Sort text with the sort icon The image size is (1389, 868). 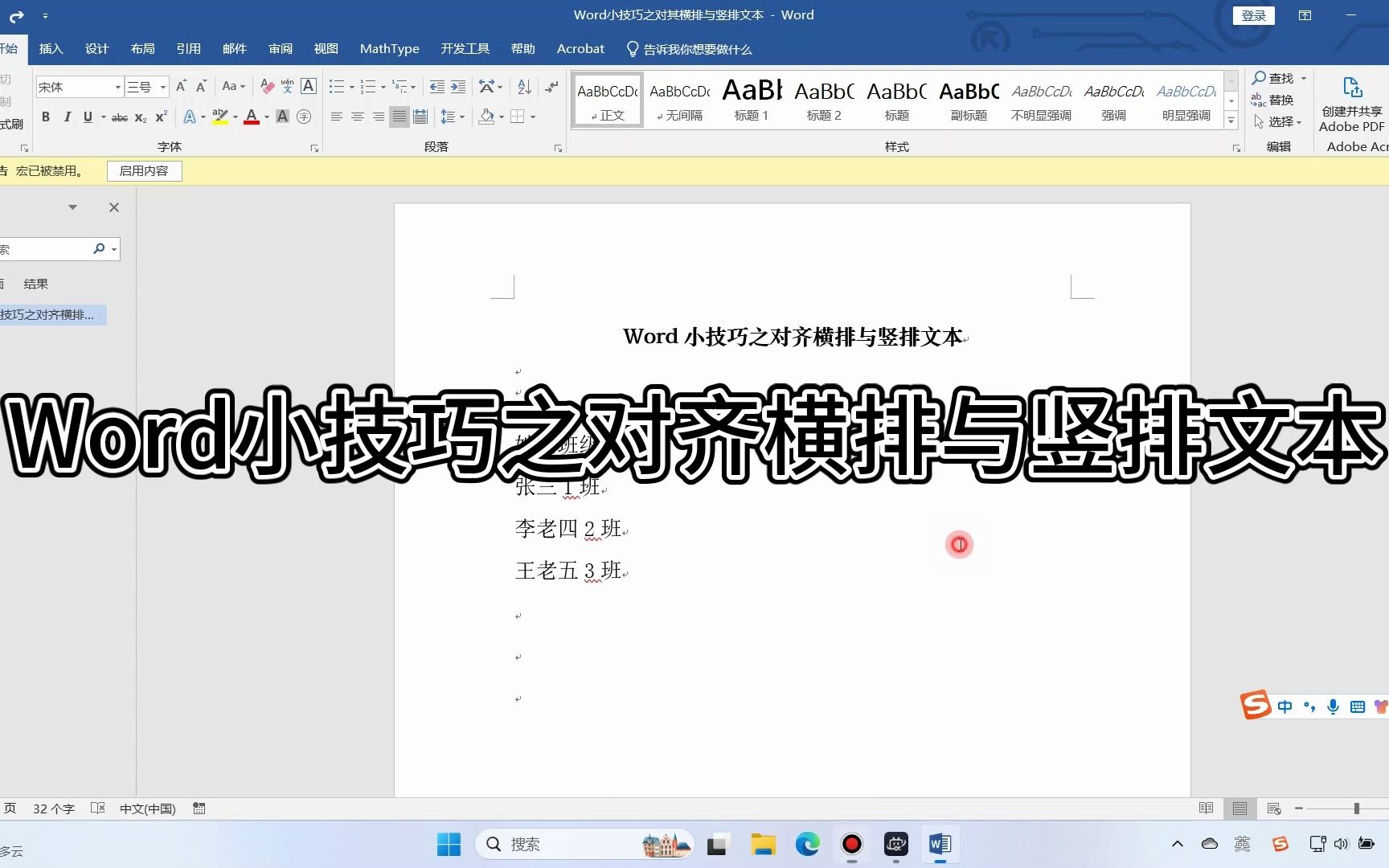tap(525, 87)
